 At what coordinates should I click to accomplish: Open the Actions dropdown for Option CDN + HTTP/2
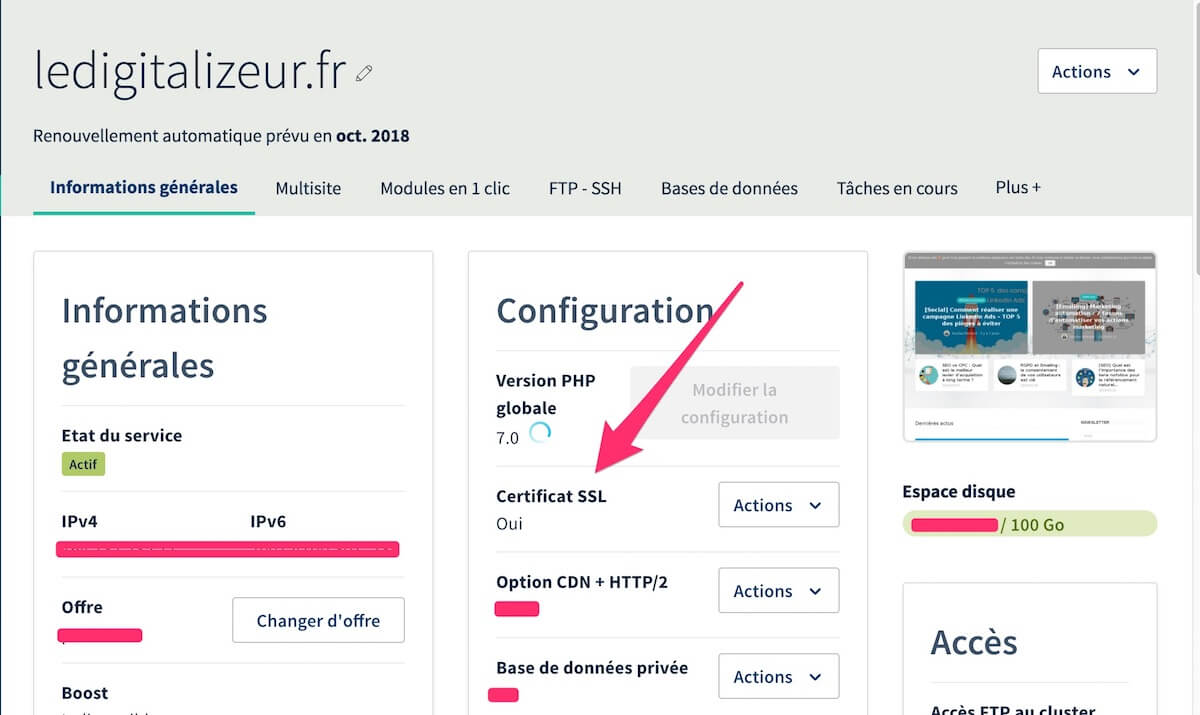click(777, 590)
